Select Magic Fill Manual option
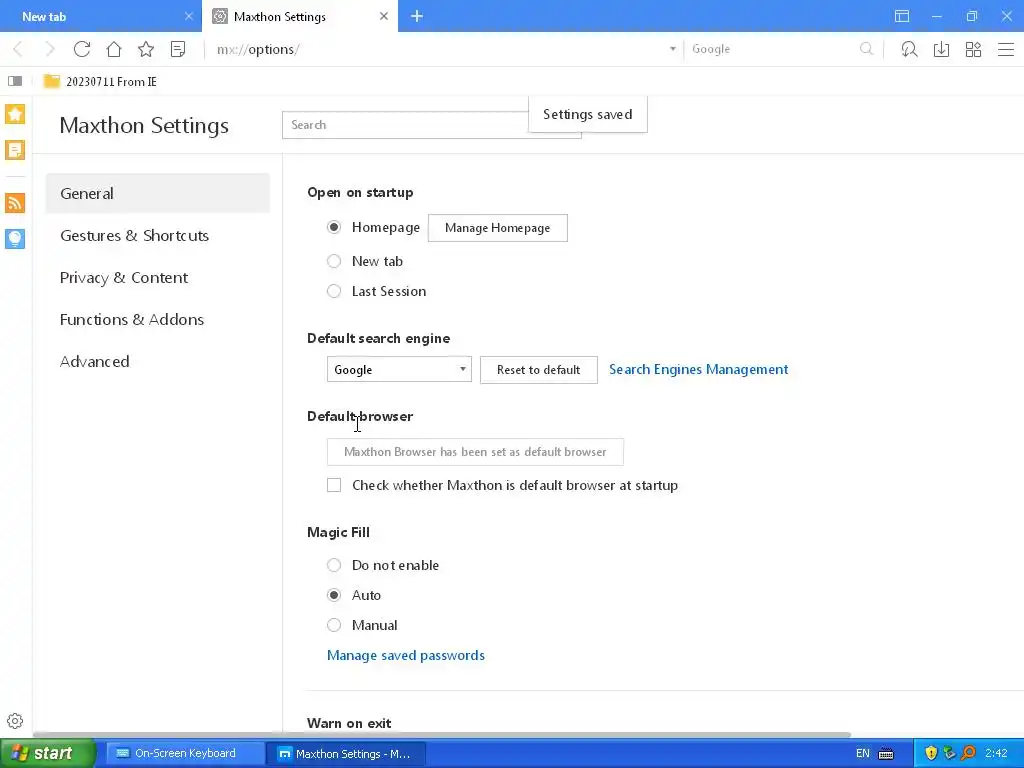Screen dimensions: 1024x768 tap(334, 625)
